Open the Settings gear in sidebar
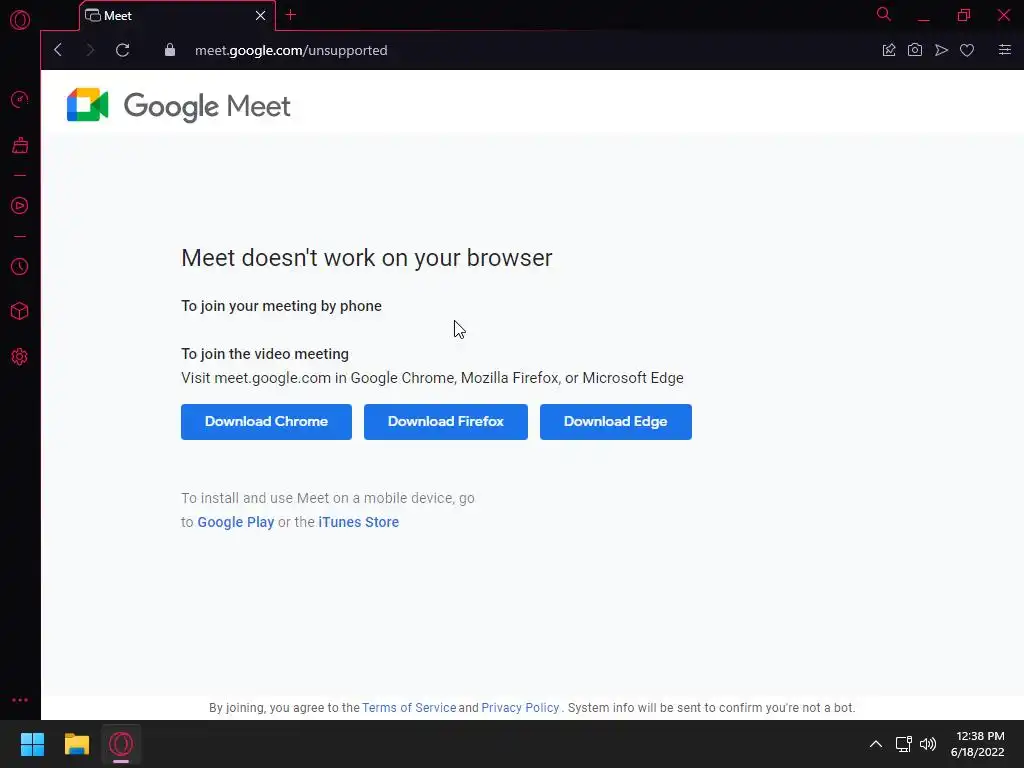 click(x=19, y=357)
